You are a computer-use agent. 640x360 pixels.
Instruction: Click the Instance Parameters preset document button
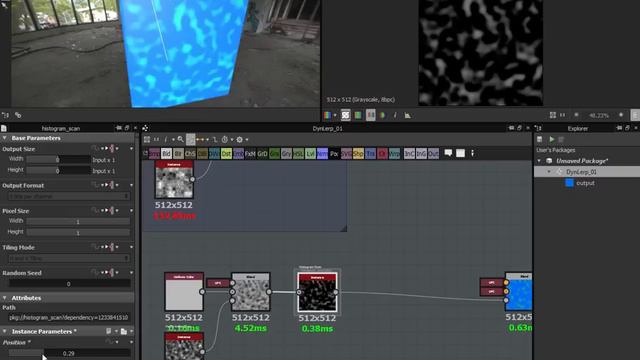pos(109,331)
